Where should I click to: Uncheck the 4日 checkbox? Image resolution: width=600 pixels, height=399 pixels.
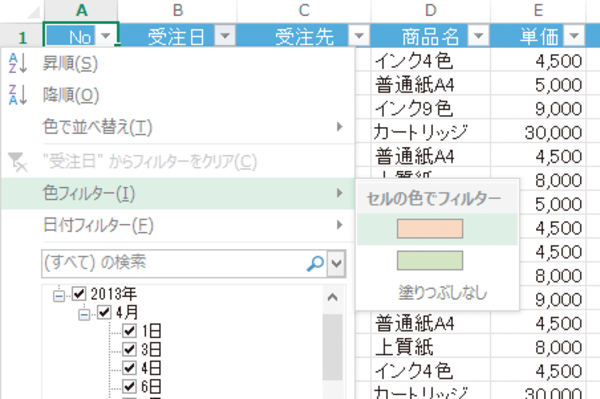(x=129, y=368)
